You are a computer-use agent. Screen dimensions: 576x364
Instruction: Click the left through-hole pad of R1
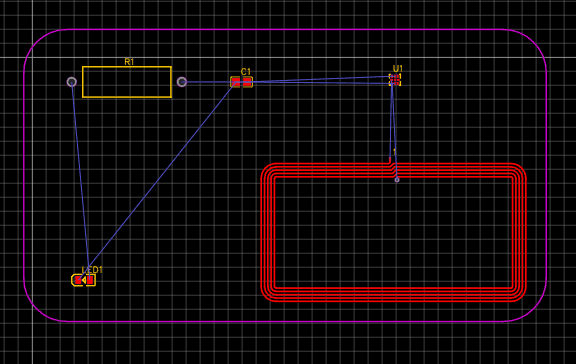[x=72, y=82]
